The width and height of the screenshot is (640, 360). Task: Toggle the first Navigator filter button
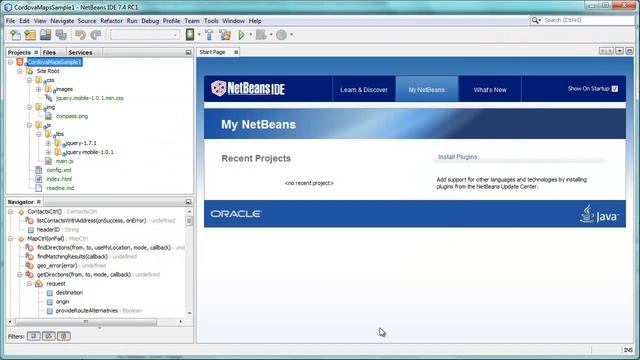click(33, 336)
